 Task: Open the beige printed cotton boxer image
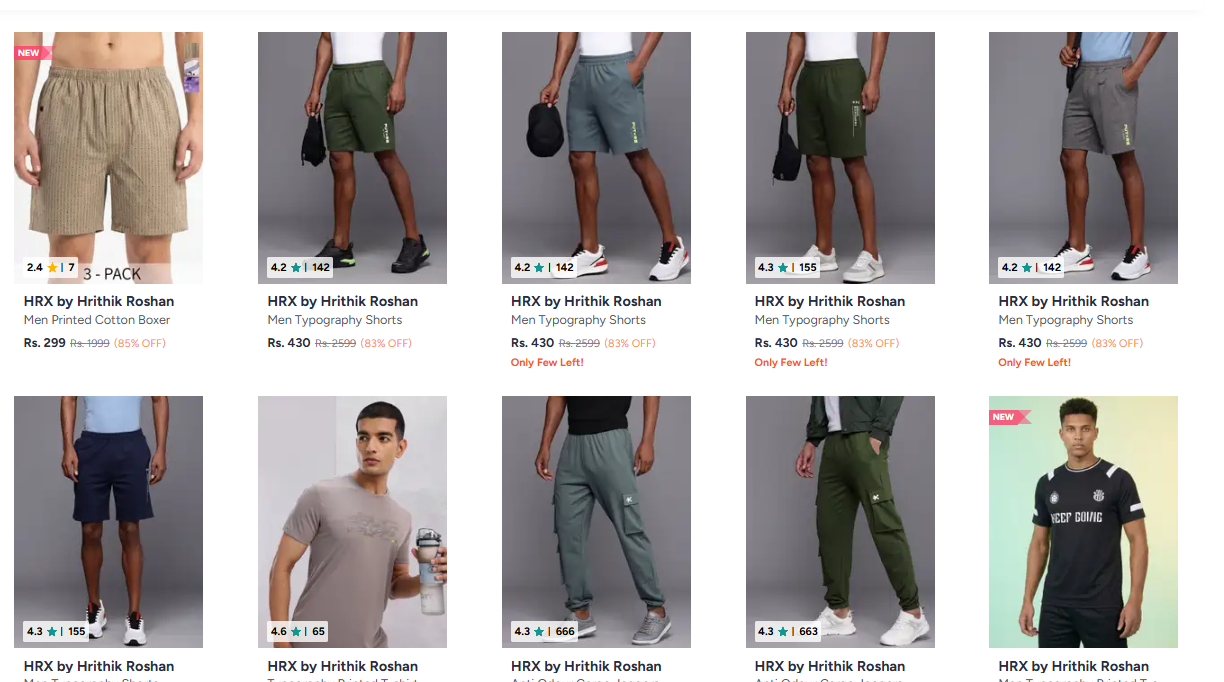click(108, 158)
